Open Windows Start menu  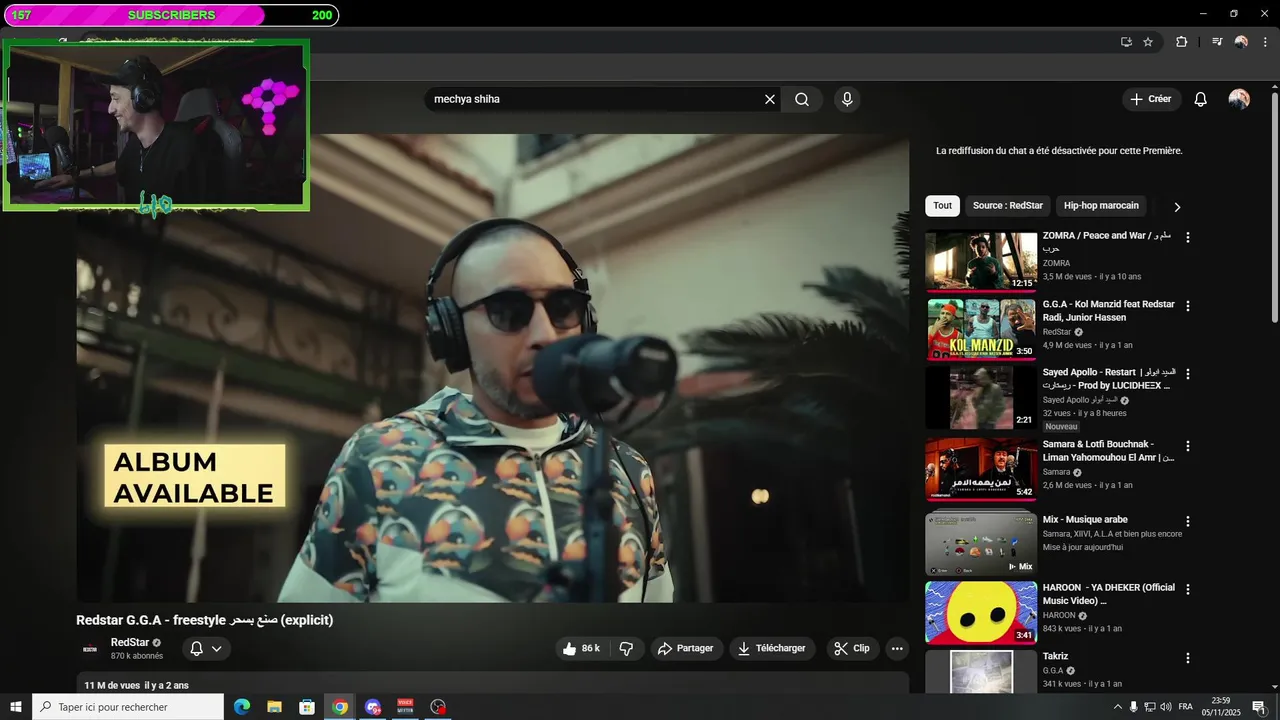point(16,707)
